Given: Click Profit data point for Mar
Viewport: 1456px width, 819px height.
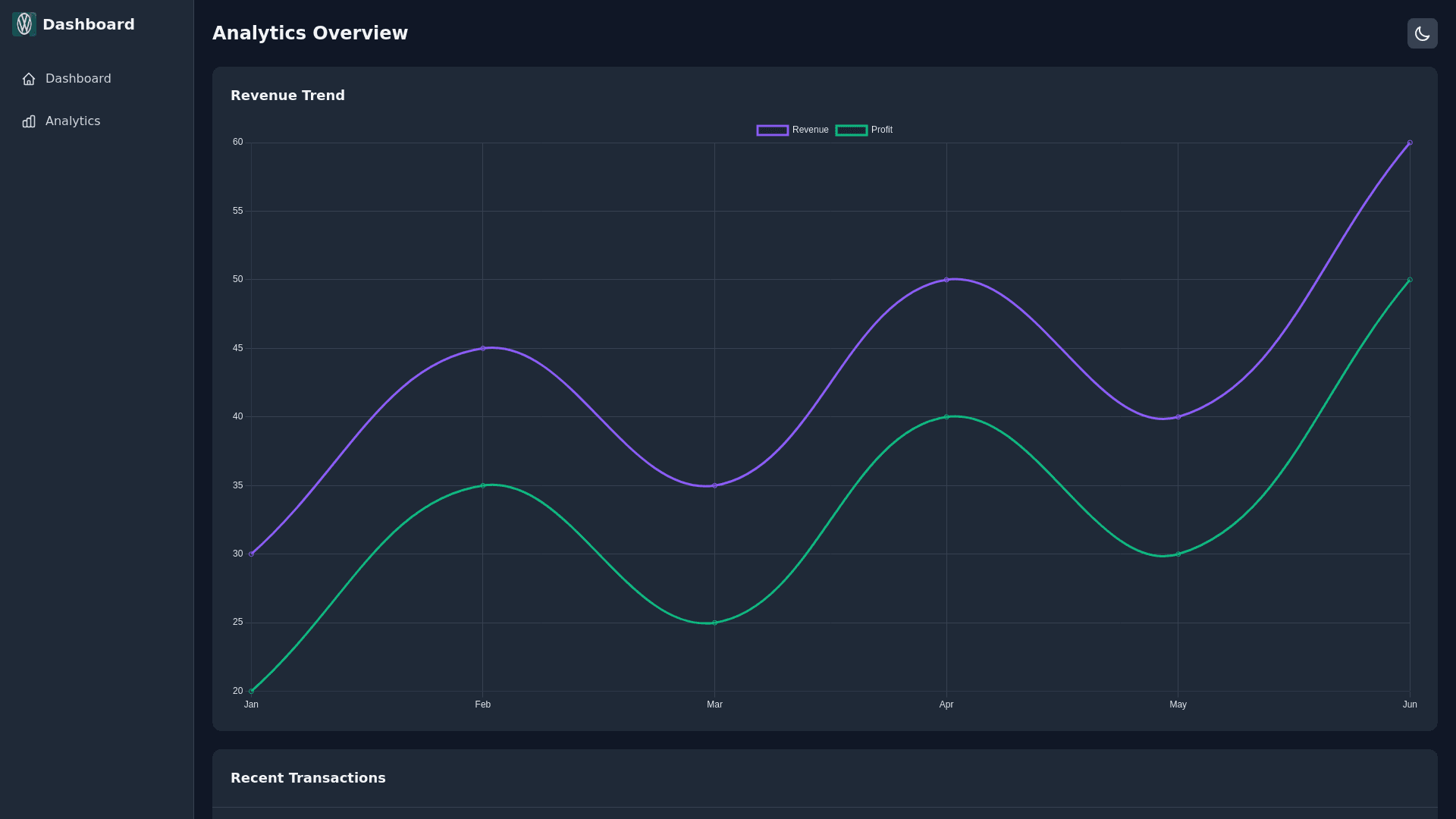Looking at the screenshot, I should [714, 623].
